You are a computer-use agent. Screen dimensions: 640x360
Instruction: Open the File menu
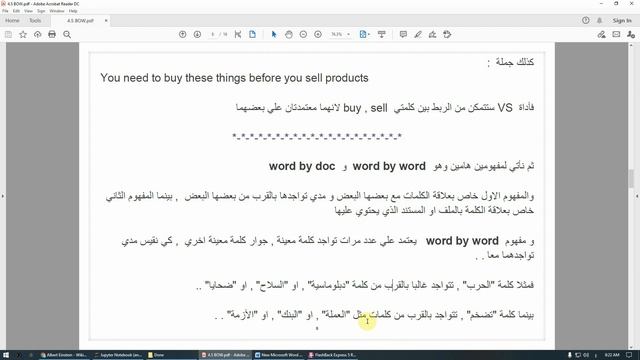point(5,11)
